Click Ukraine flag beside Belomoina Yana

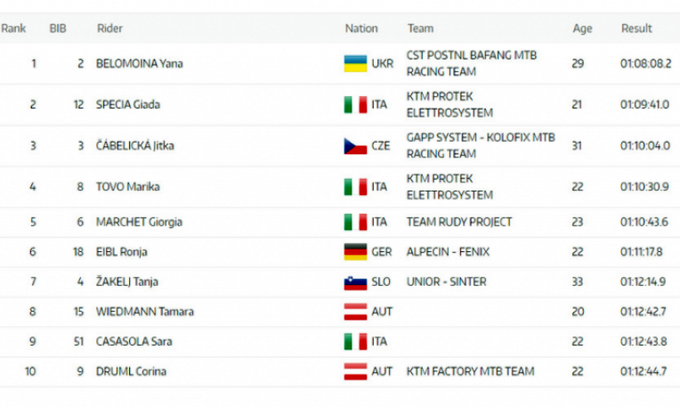click(352, 63)
